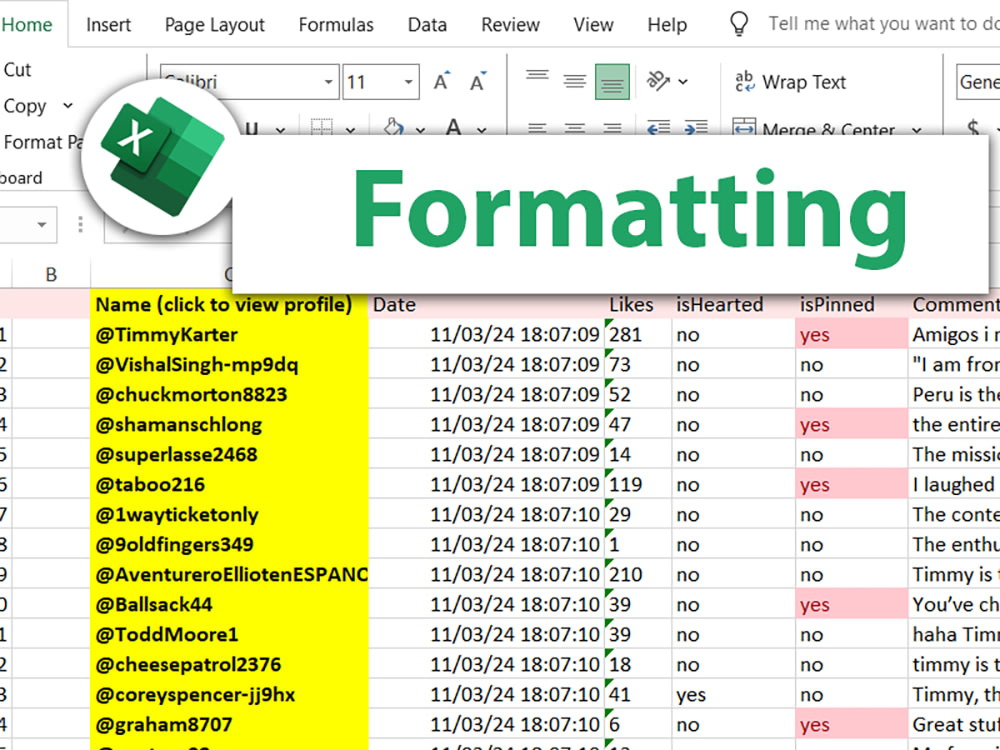Screen dimensions: 1000x750
Task: Open the @shamanschlong profile link
Action: 179,425
